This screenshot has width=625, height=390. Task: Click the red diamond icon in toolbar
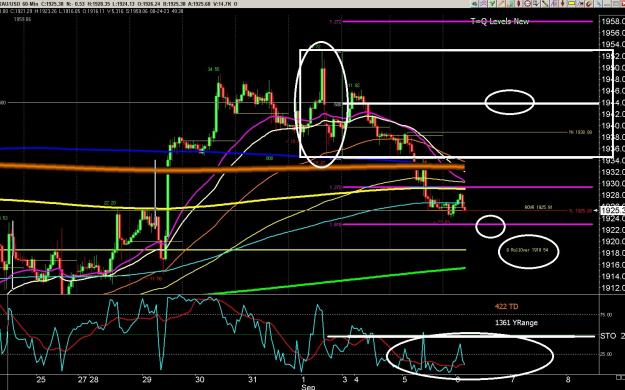click(x=518, y=4)
